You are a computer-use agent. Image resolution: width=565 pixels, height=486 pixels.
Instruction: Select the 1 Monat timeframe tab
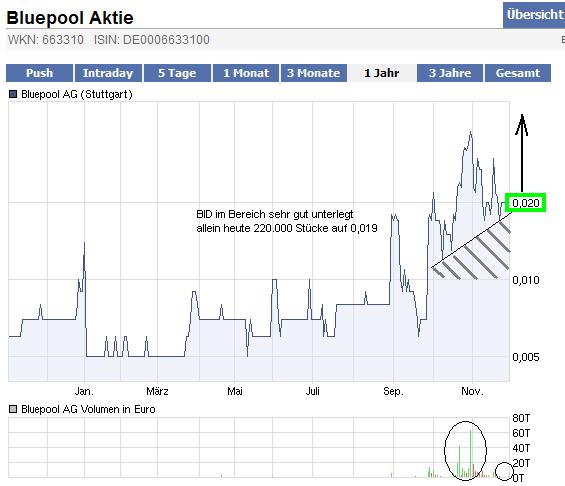click(x=246, y=73)
